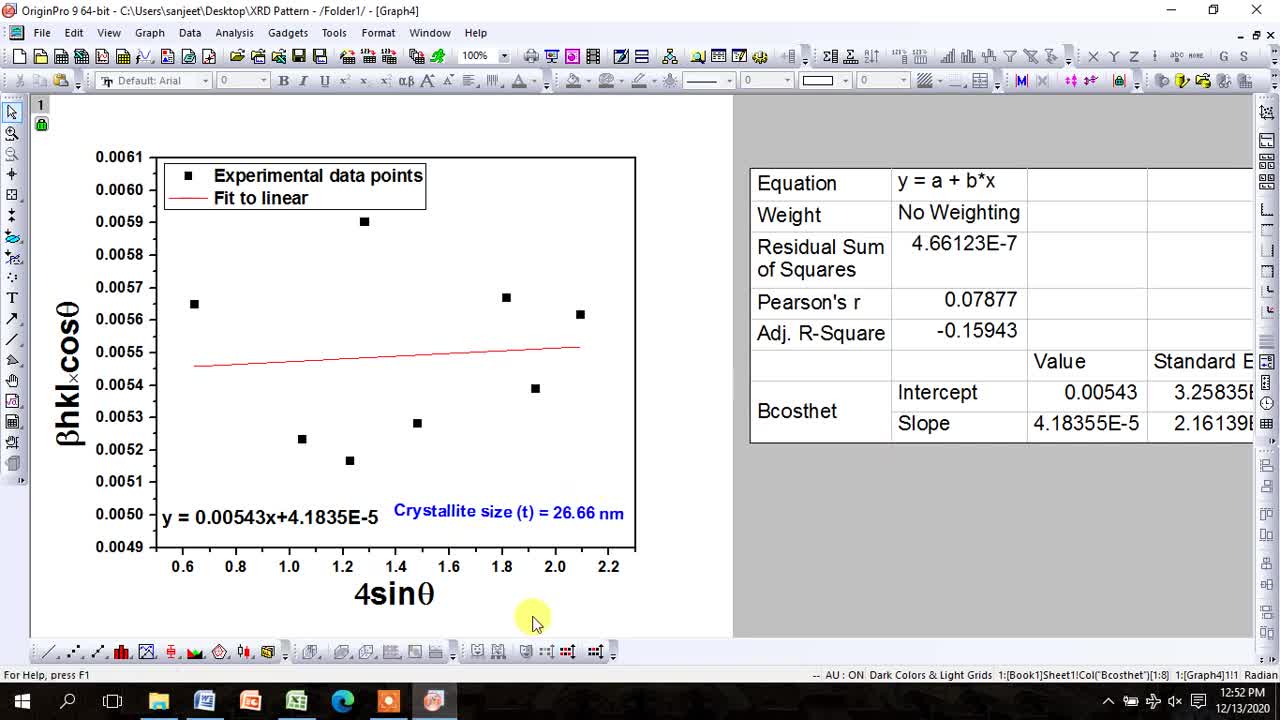Select the Pan hand tool
The height and width of the screenshot is (720, 1280).
click(x=12, y=380)
